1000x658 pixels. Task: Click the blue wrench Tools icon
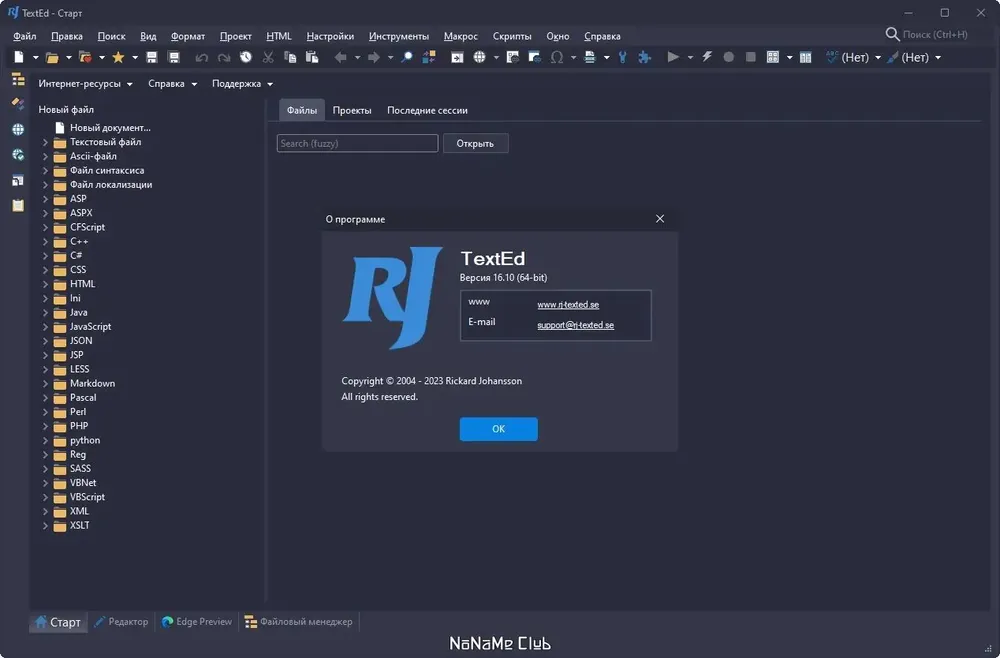[622, 57]
